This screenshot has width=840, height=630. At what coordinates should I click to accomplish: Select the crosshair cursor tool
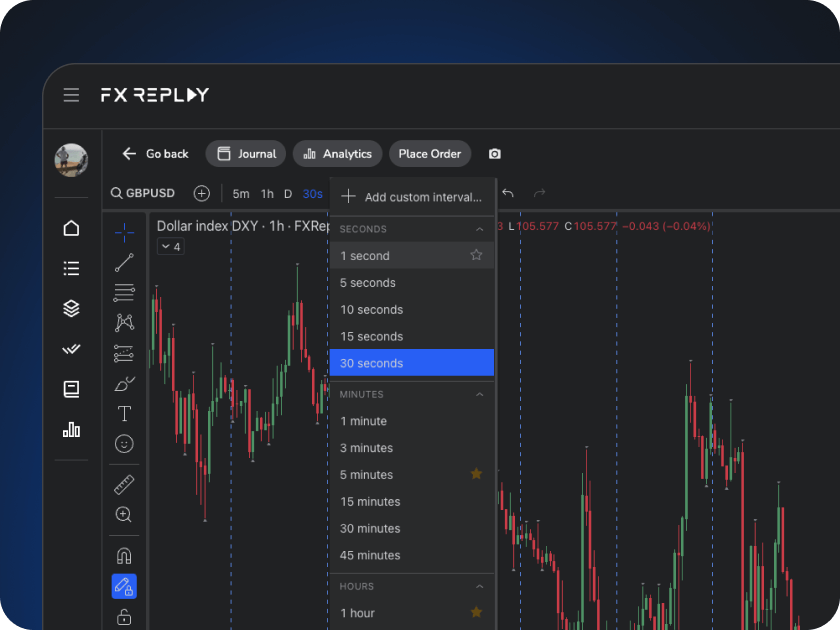[124, 233]
